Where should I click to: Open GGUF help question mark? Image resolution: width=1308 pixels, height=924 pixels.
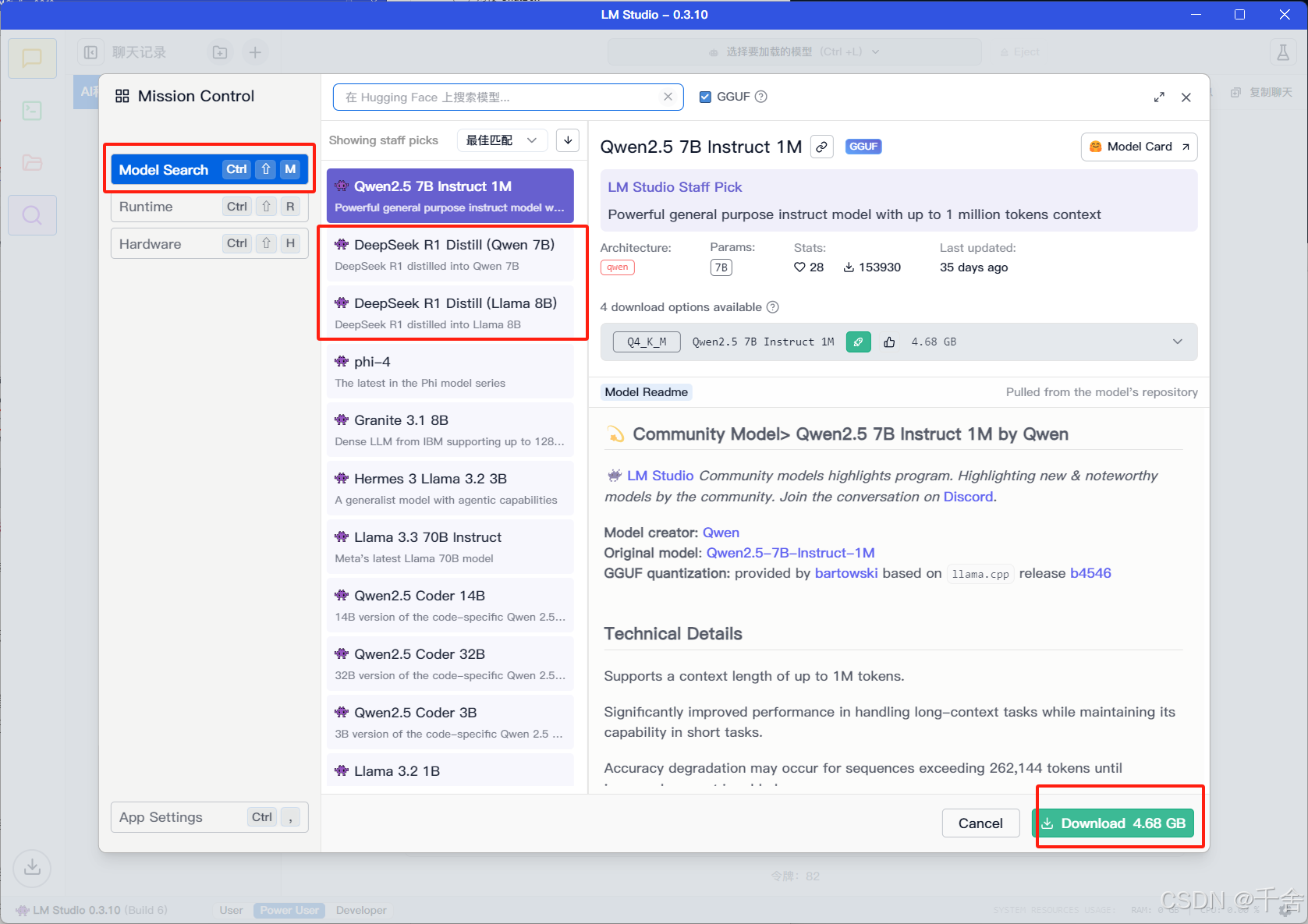(761, 97)
